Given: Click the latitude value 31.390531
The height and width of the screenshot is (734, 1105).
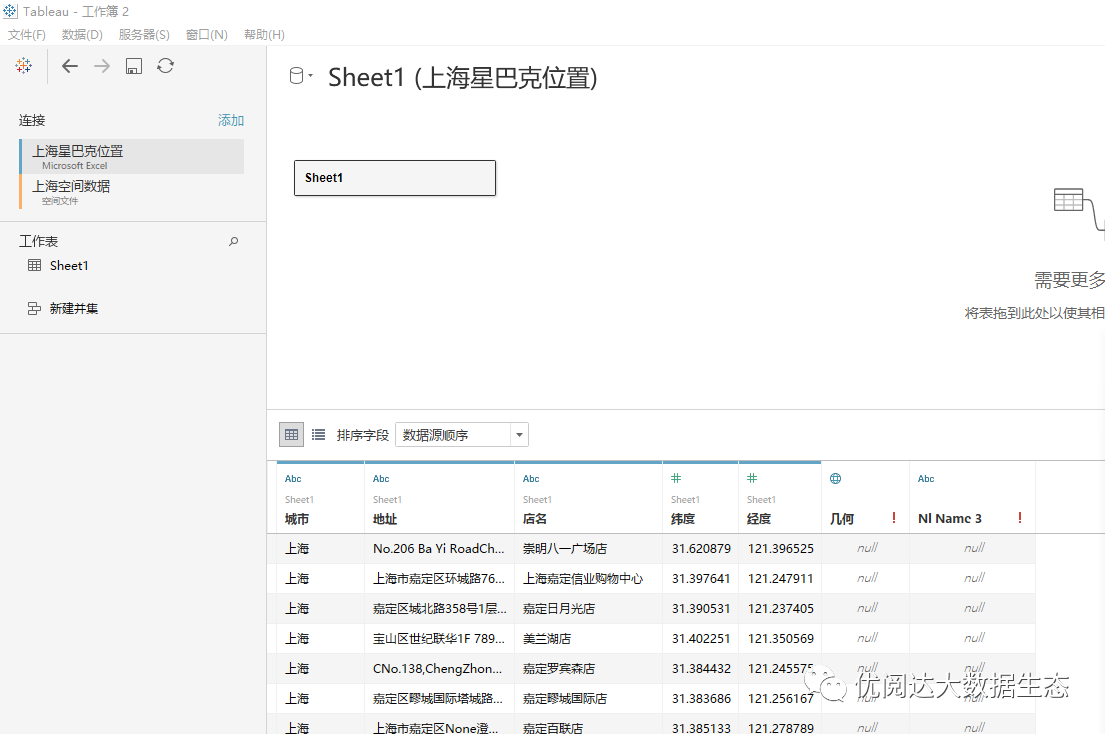Looking at the screenshot, I should (x=701, y=609).
